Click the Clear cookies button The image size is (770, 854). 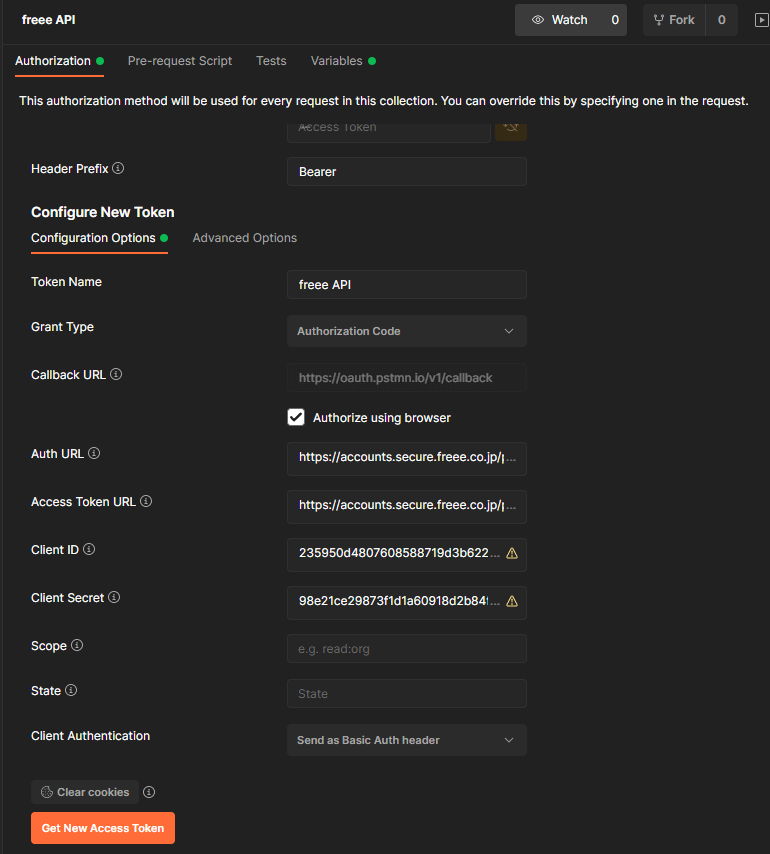click(x=85, y=792)
